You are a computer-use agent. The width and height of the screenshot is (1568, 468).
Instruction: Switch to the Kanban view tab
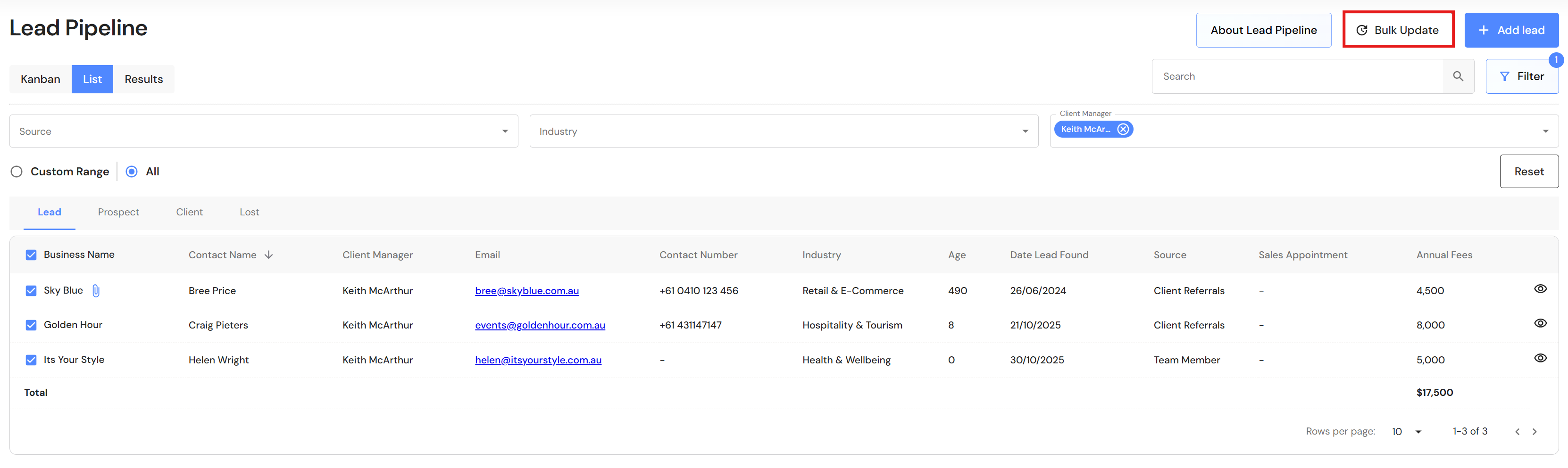(x=40, y=80)
